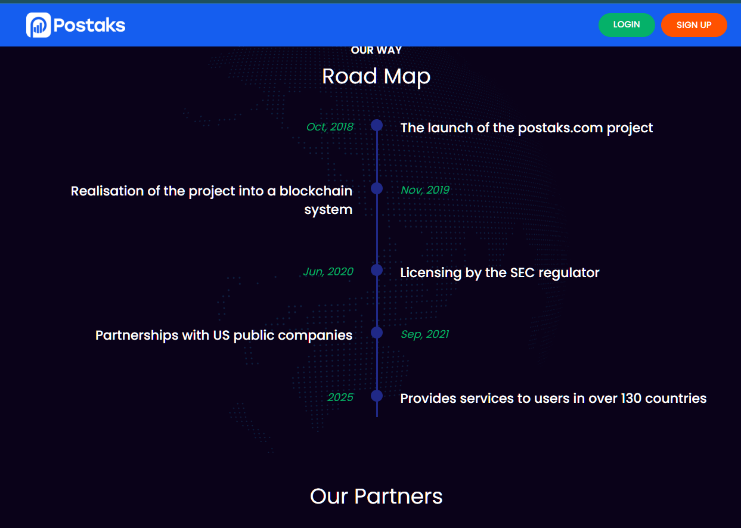Viewport: 741px width, 528px height.
Task: Select the Sep, 2021 timeline dot
Action: 377,333
